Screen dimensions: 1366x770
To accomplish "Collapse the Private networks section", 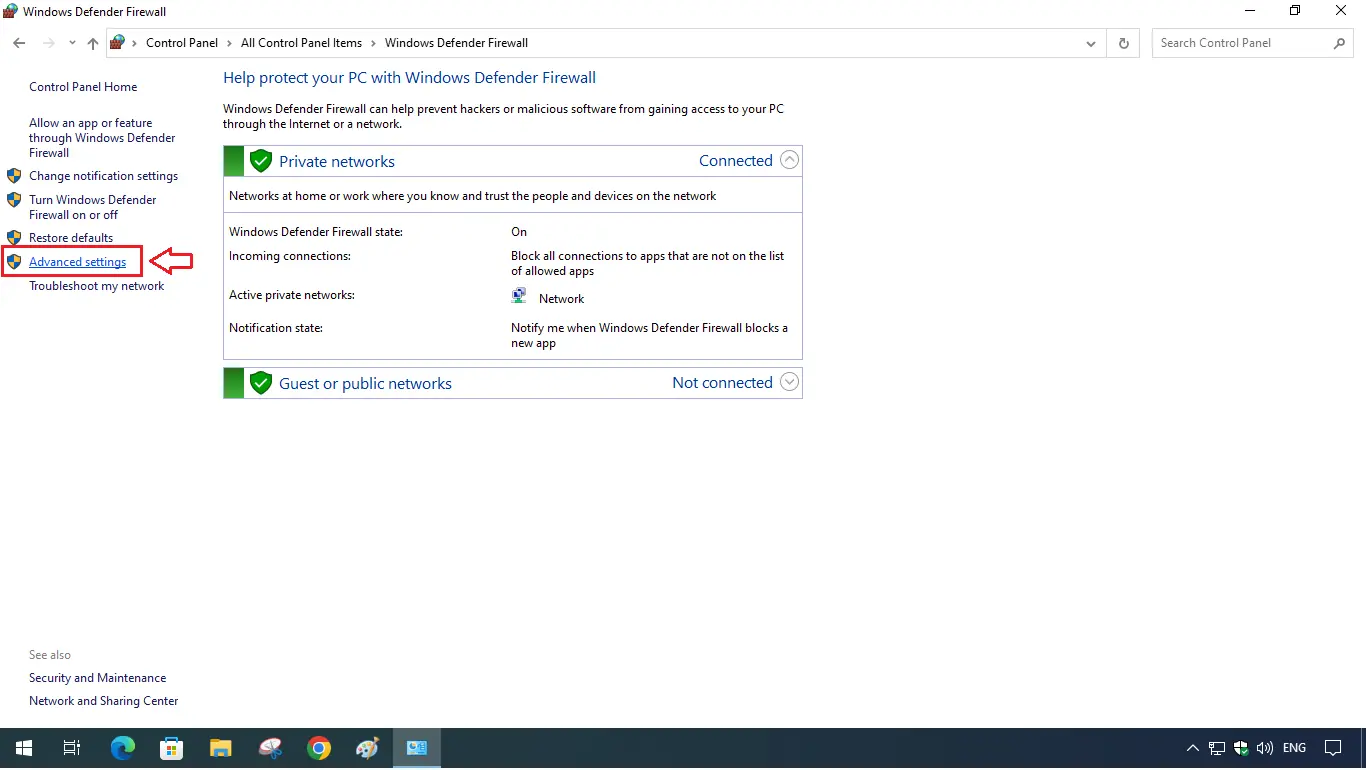I will pyautogui.click(x=789, y=160).
